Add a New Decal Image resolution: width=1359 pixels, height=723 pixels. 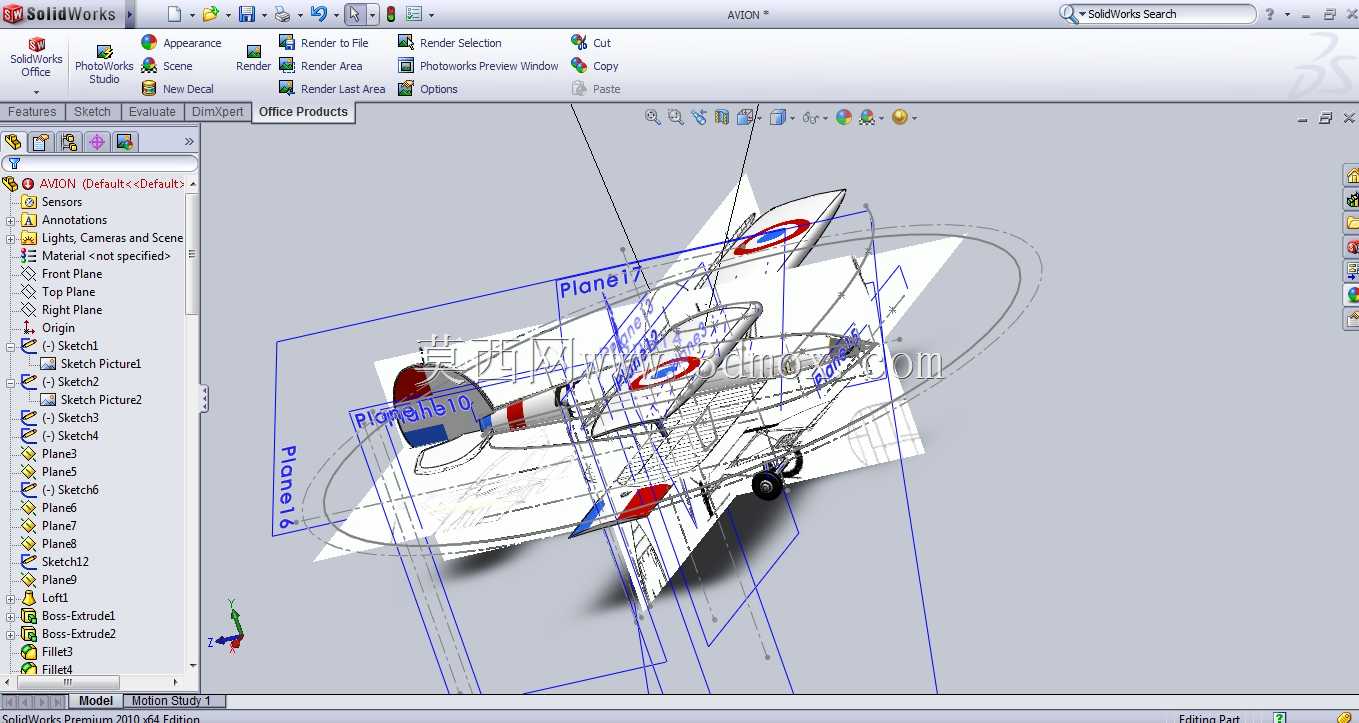[177, 89]
